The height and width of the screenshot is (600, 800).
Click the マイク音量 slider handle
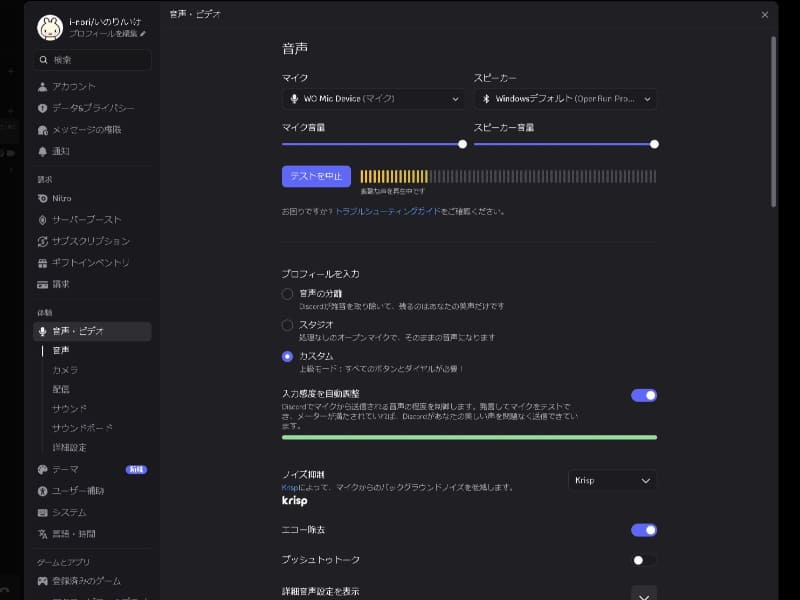coord(462,144)
